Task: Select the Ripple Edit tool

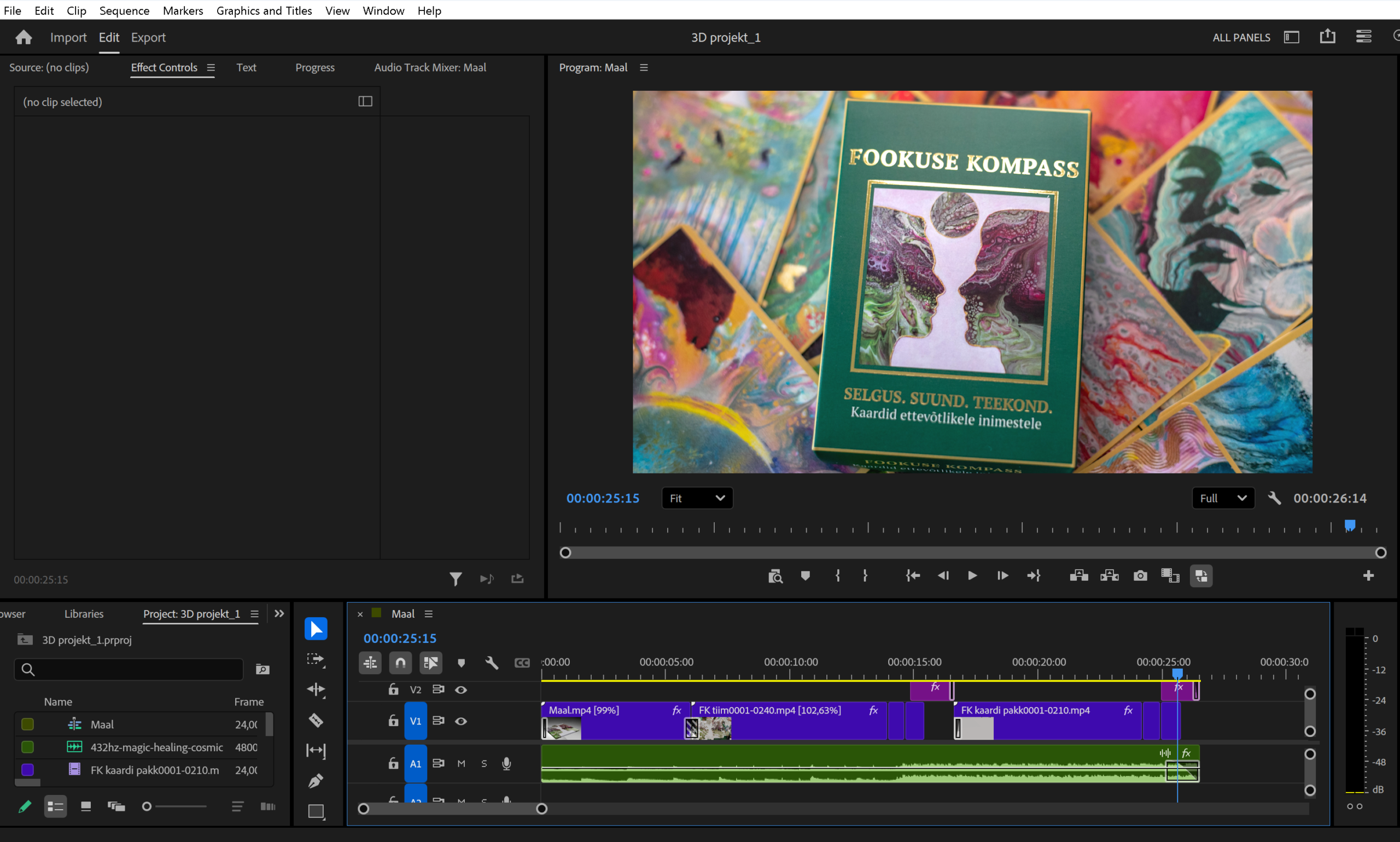Action: click(x=316, y=689)
